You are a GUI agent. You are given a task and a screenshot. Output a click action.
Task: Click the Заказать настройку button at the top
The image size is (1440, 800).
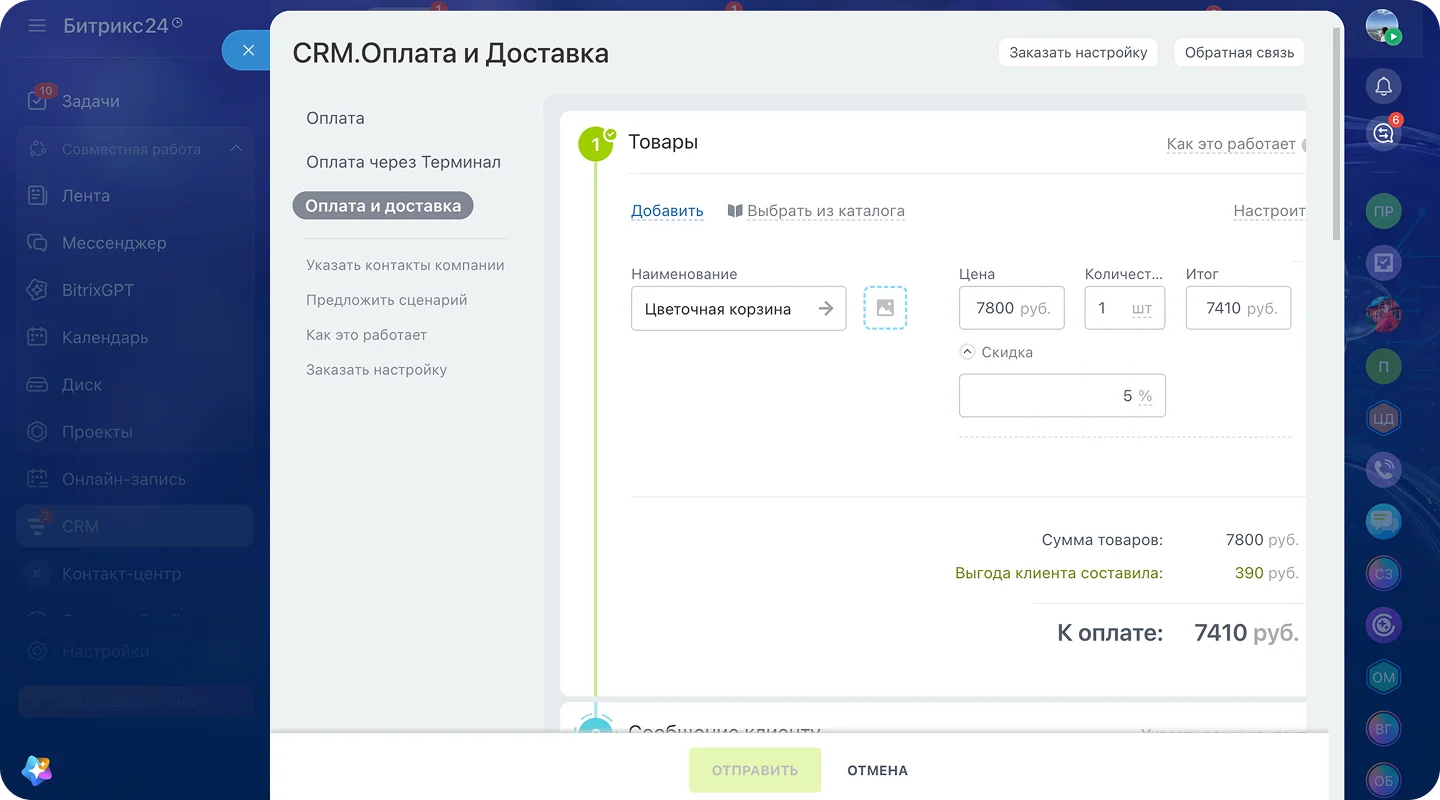pyautogui.click(x=1078, y=52)
